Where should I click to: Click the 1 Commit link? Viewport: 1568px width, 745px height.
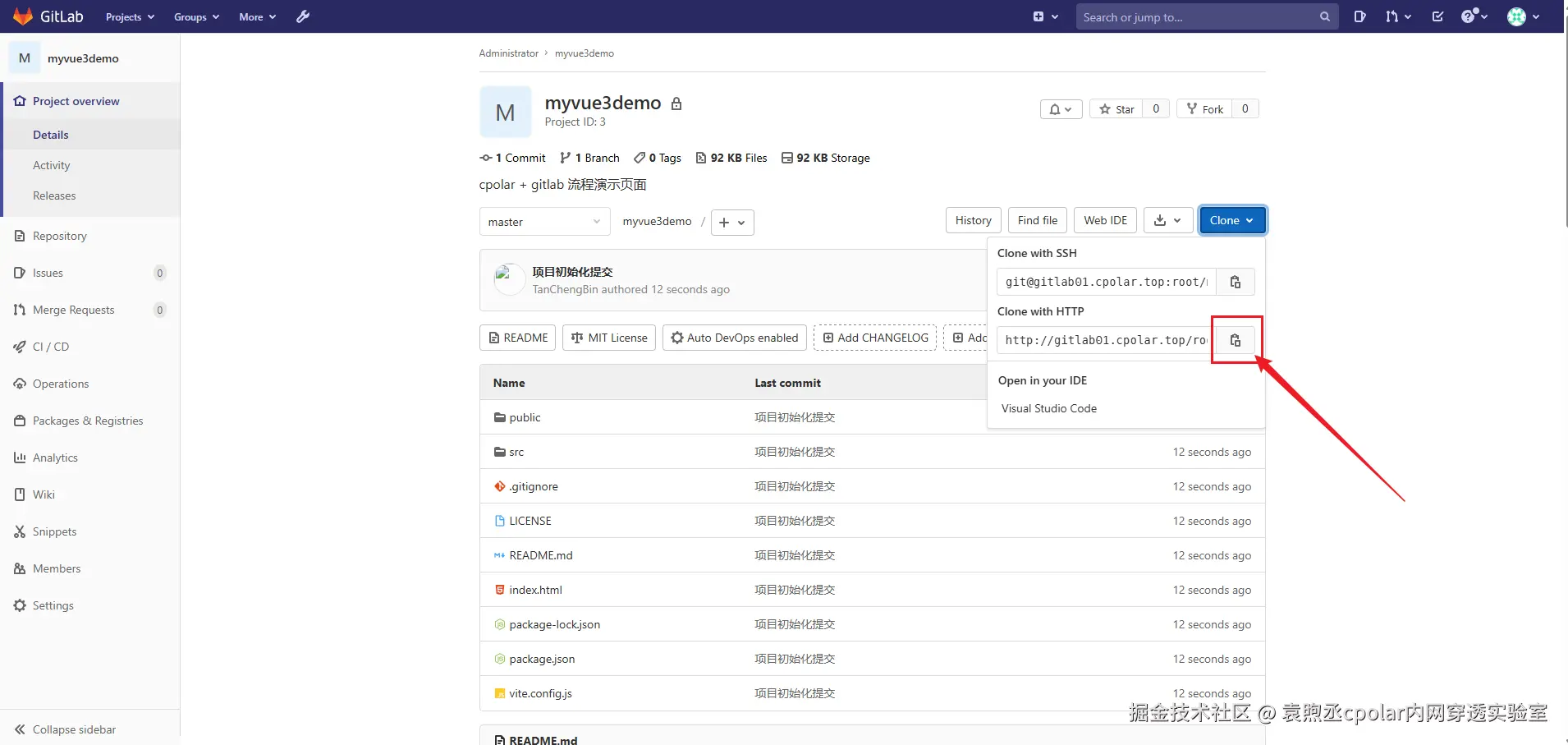(513, 158)
